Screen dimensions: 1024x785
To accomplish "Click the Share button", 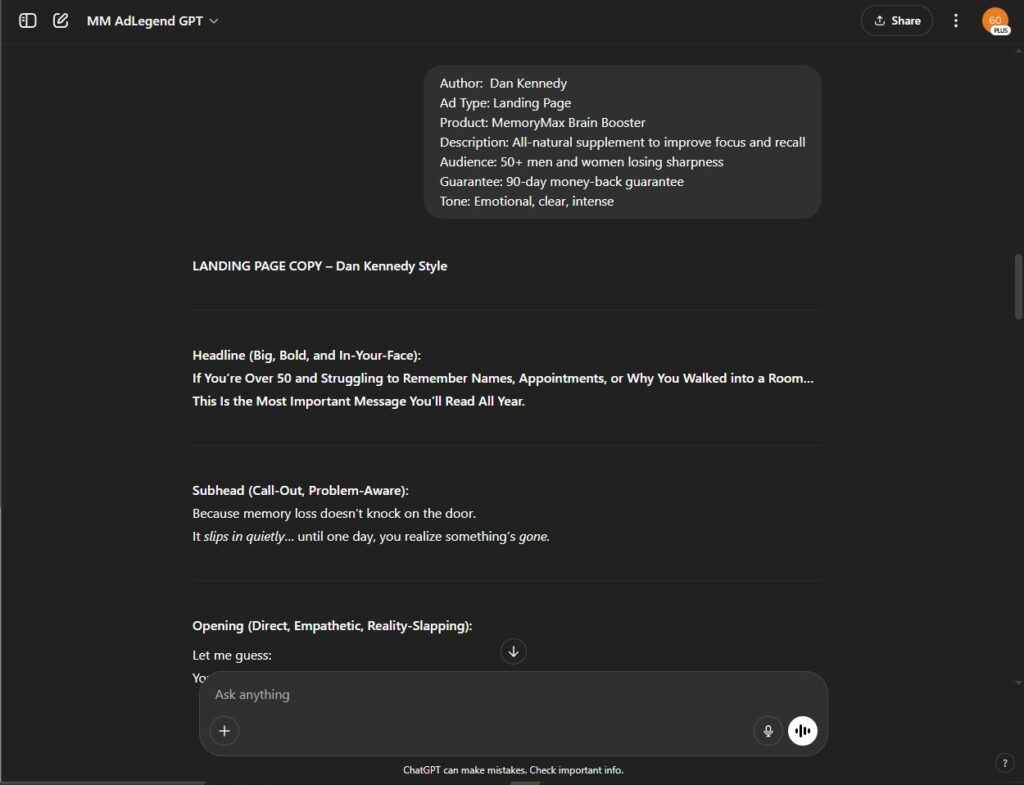I will 897,21.
